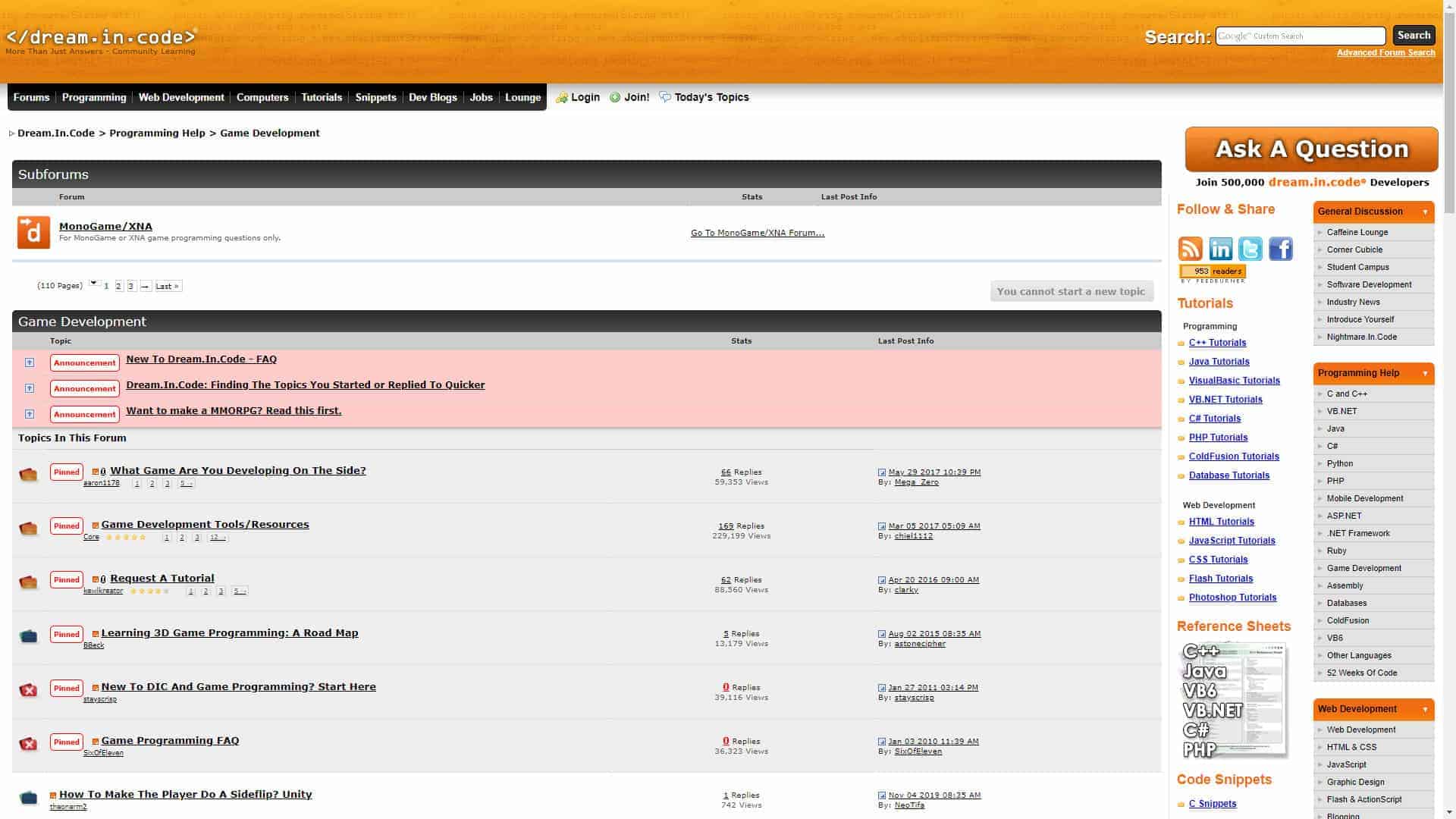Expand the Programming Help panel arrow
Image resolution: width=1456 pixels, height=819 pixels.
click(x=1424, y=373)
